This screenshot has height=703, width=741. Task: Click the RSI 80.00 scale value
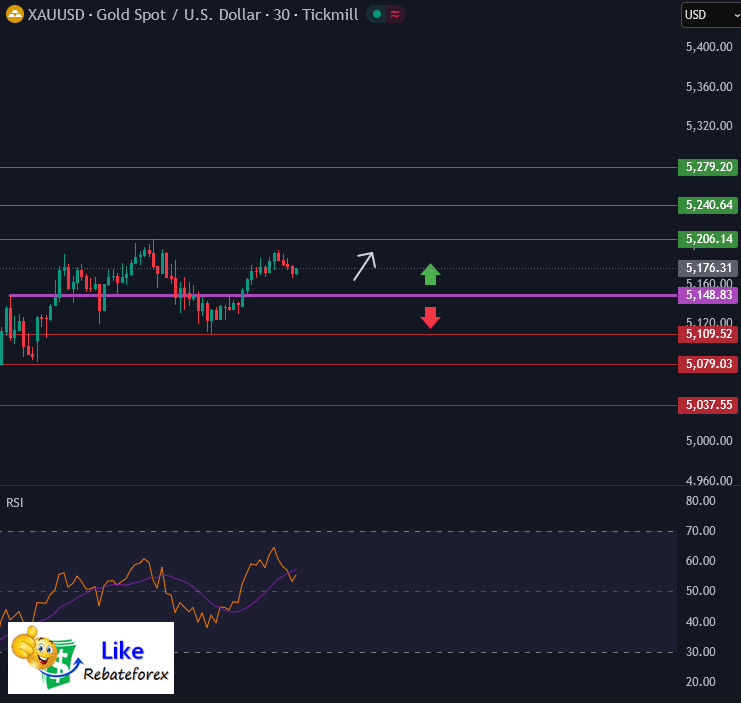pos(700,501)
